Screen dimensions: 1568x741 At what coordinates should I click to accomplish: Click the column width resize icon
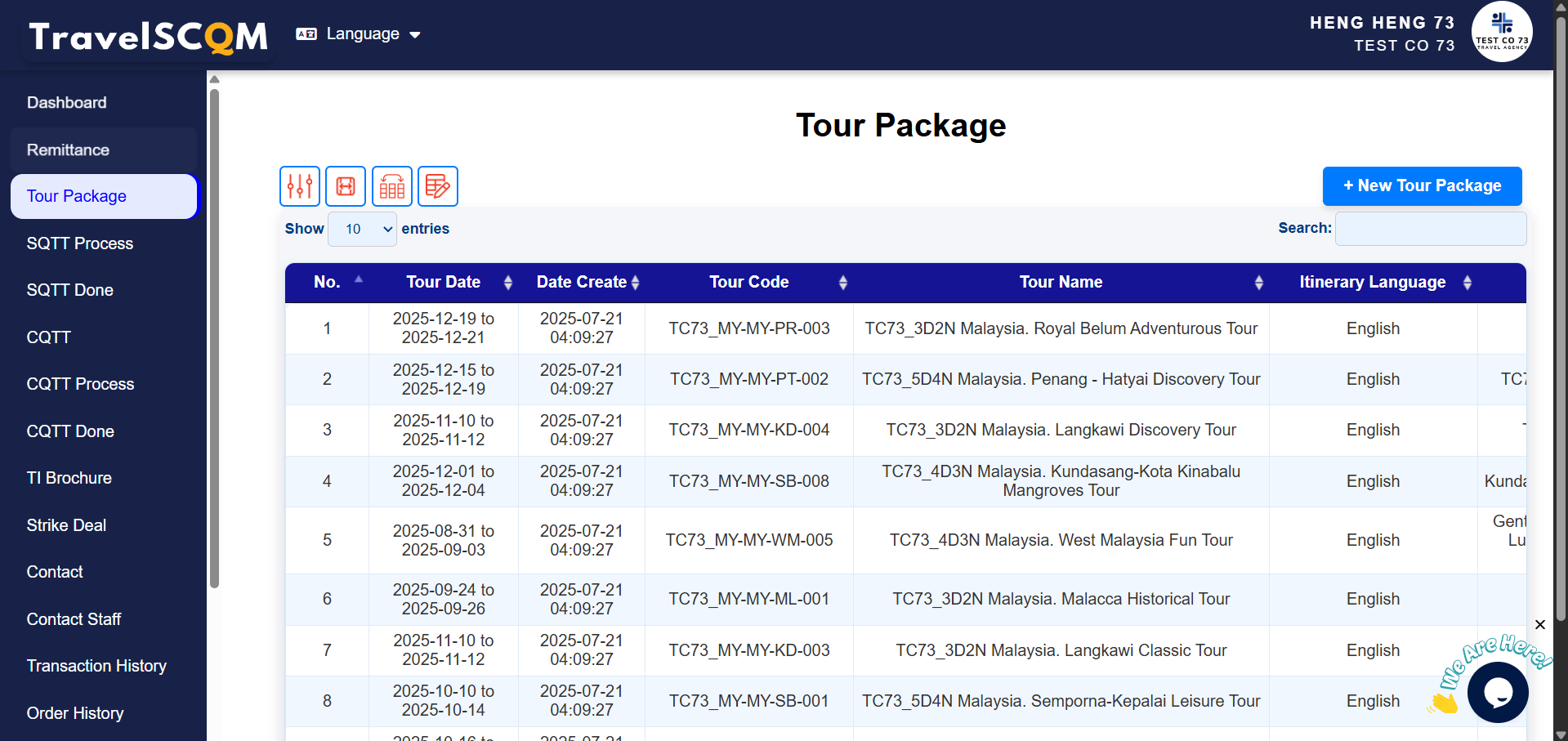click(x=346, y=186)
